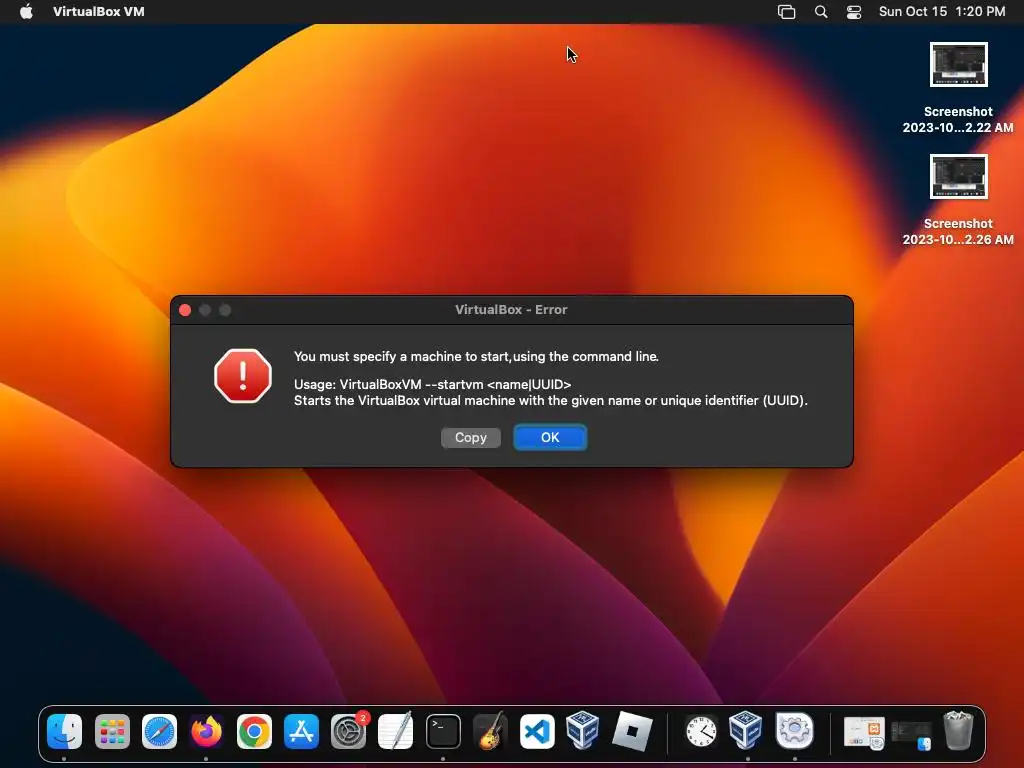Click the text 'You must specify a machine to start'
The width and height of the screenshot is (1024, 768).
pos(402,357)
